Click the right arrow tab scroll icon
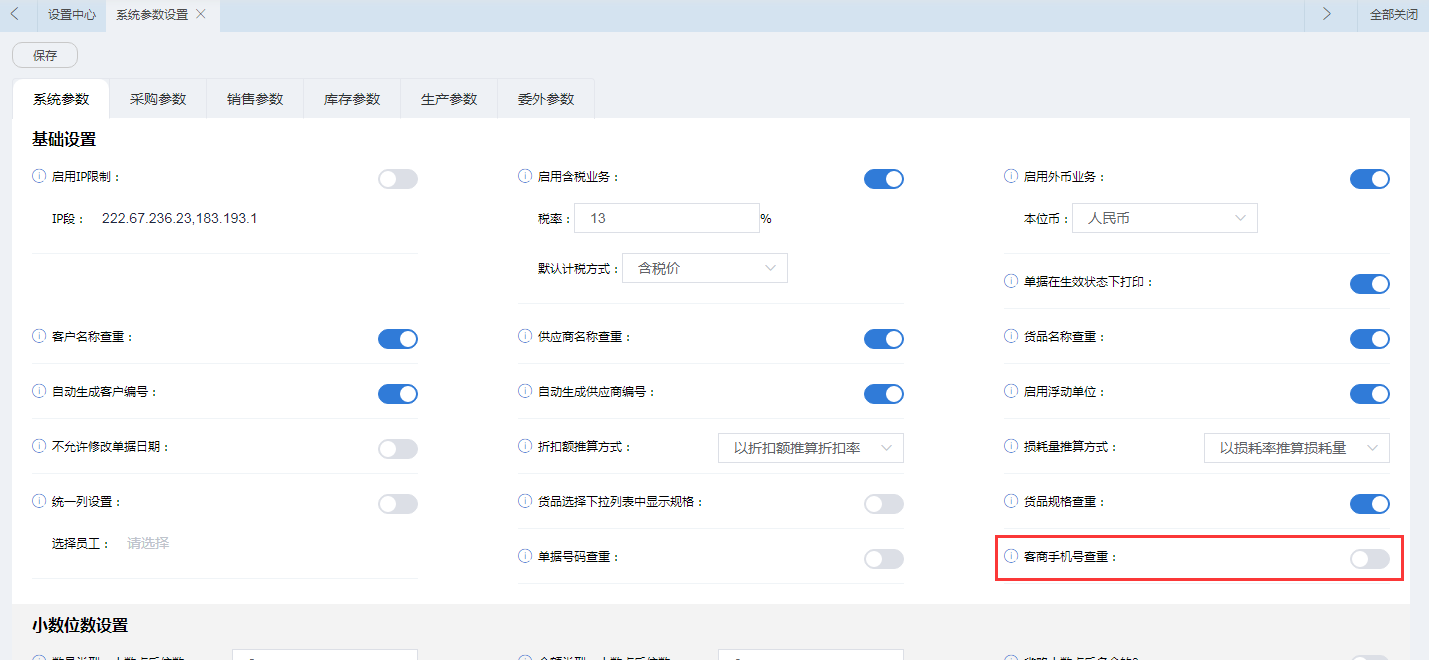Viewport: 1429px width, 660px height. tap(1327, 15)
